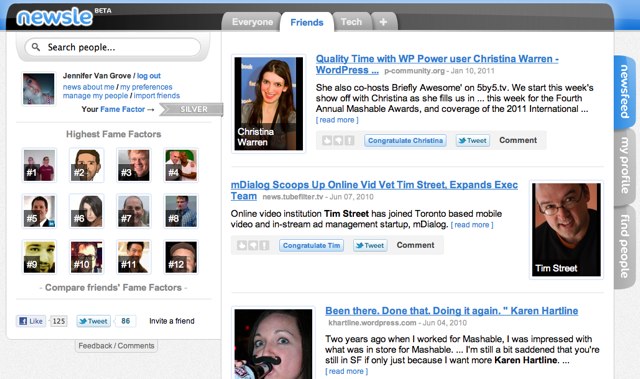Expand read more on the mDialog article

click(472, 225)
